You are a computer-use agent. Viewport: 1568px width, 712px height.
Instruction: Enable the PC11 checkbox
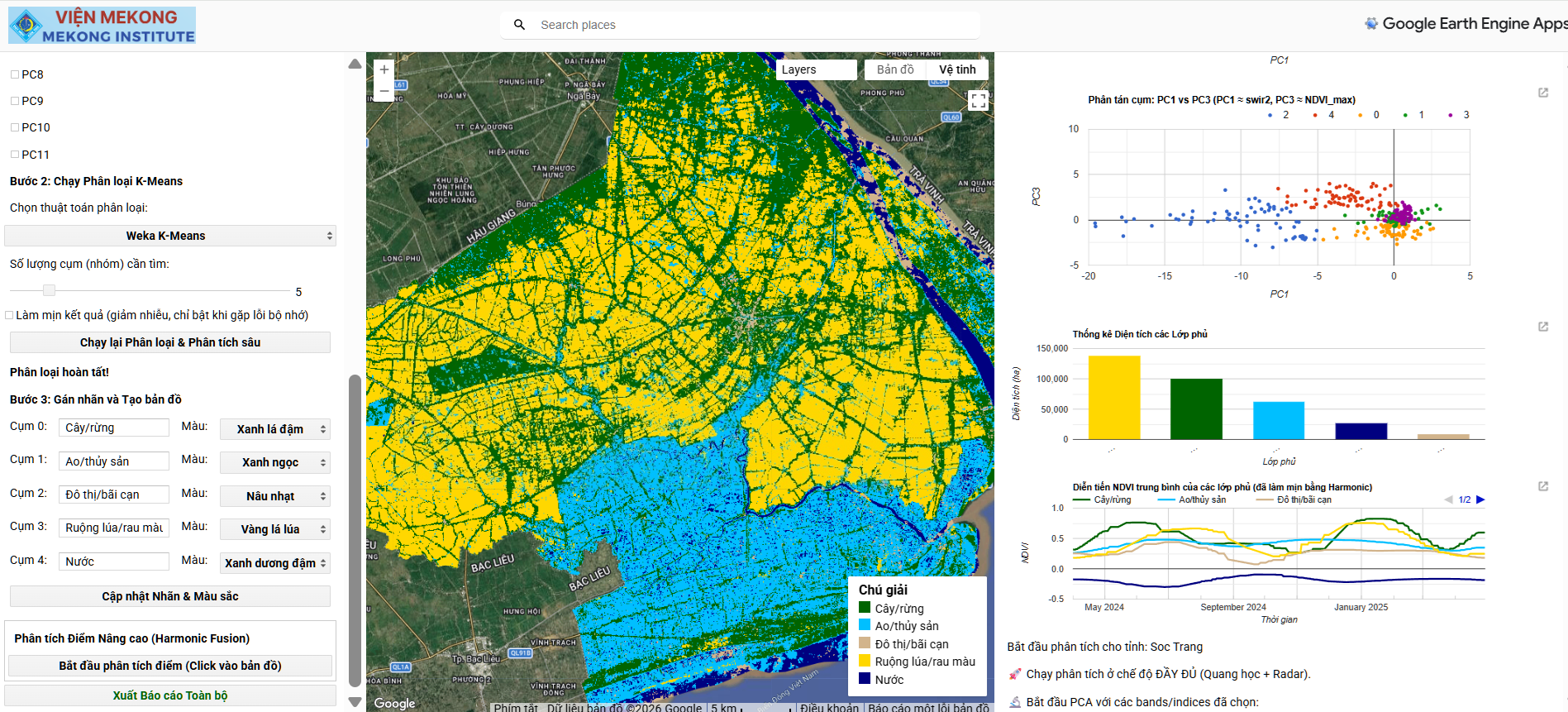click(x=15, y=155)
